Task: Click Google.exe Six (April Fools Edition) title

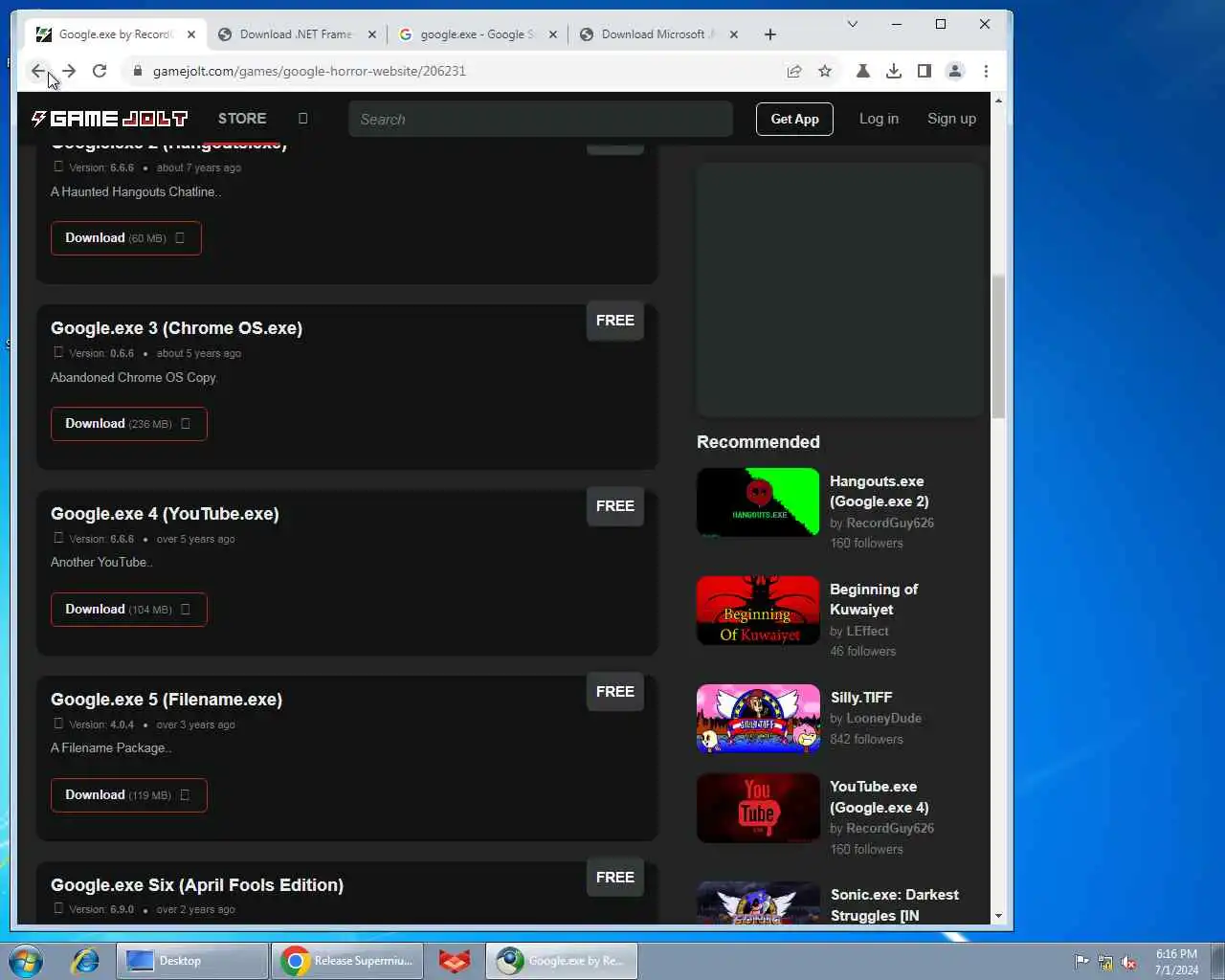Action: (x=197, y=885)
